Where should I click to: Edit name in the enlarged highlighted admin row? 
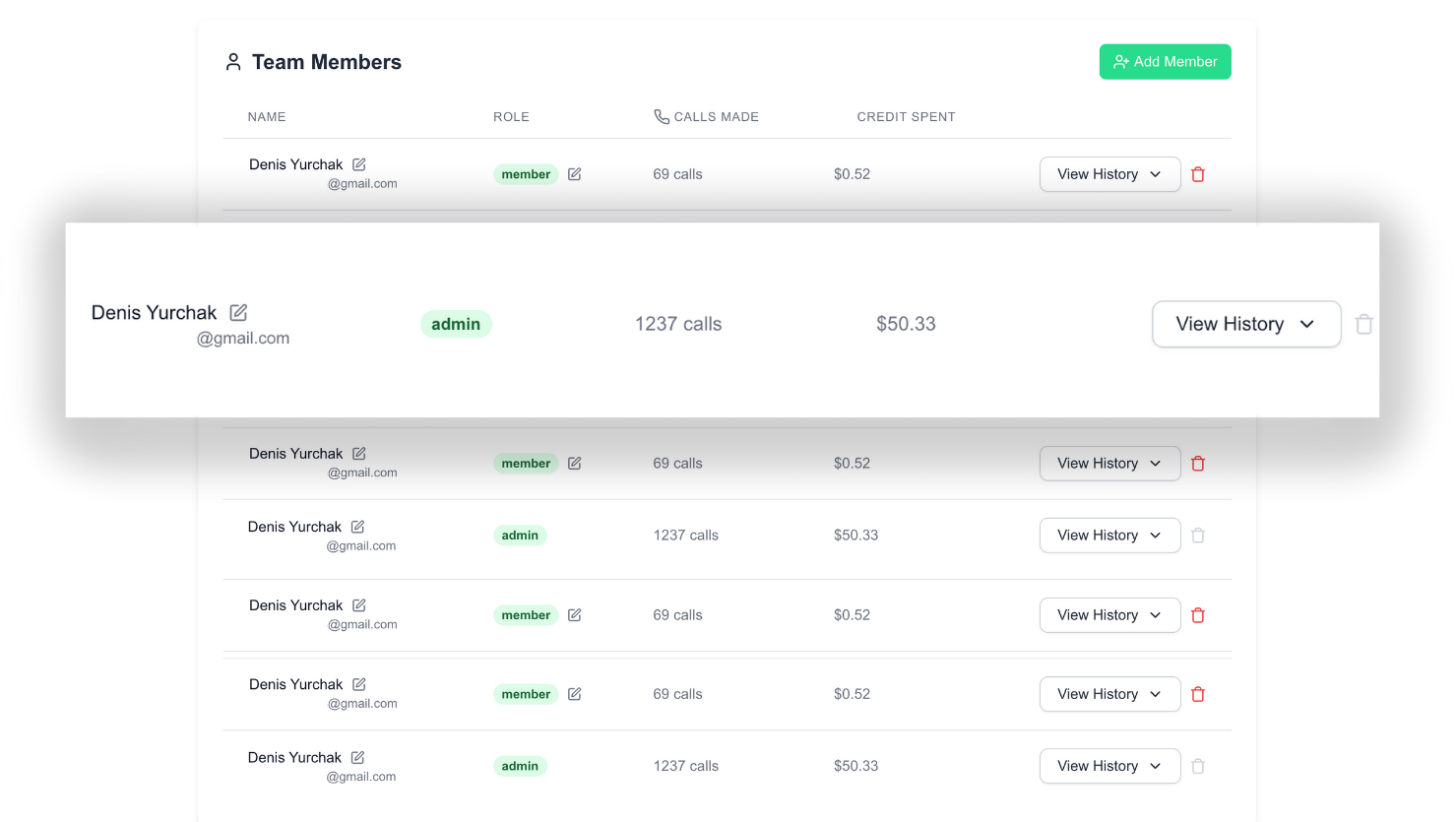(x=238, y=312)
